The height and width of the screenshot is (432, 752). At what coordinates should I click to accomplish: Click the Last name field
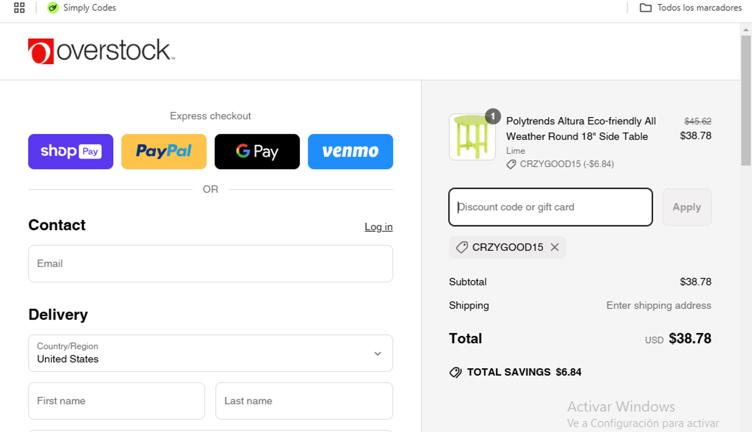(304, 401)
